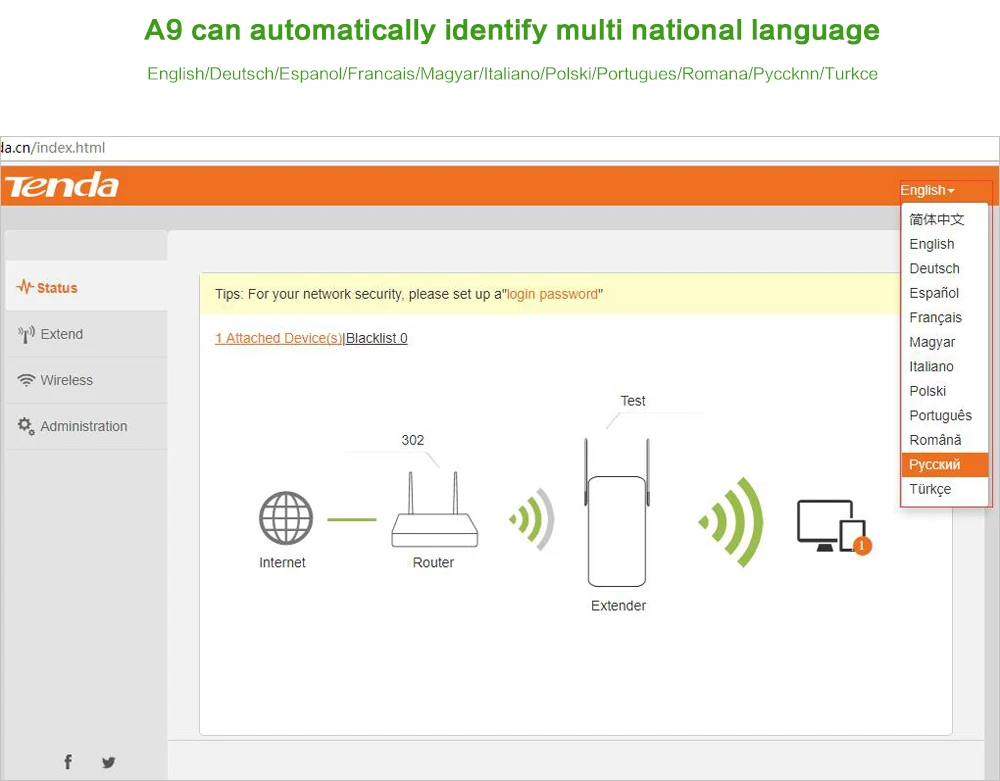
Task: Open the English language dropdown
Action: pyautogui.click(x=927, y=190)
